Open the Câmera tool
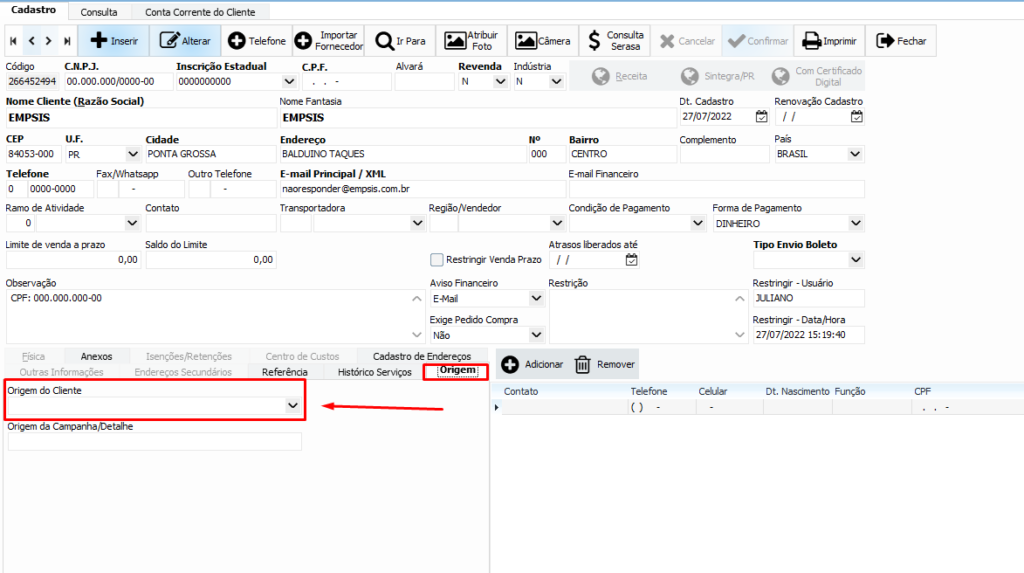The height and width of the screenshot is (573, 1024). (x=526, y=41)
